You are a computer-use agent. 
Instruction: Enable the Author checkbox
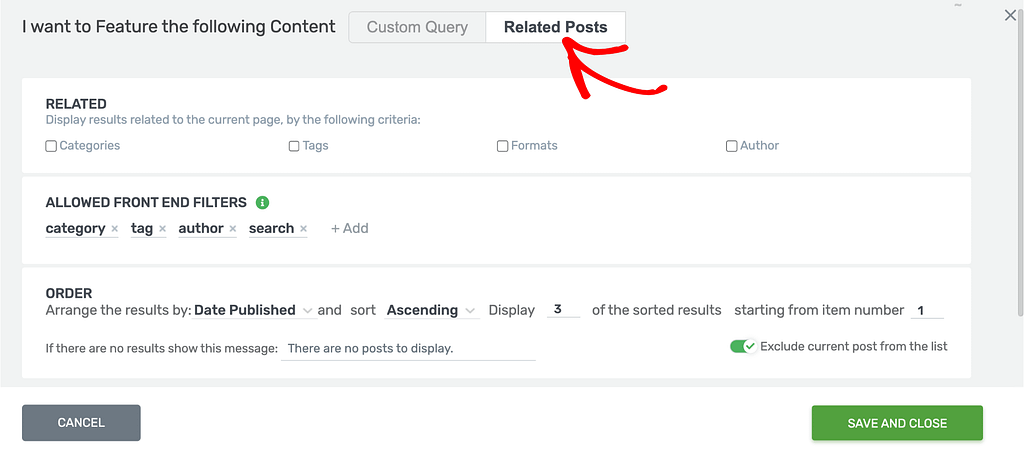click(x=731, y=146)
